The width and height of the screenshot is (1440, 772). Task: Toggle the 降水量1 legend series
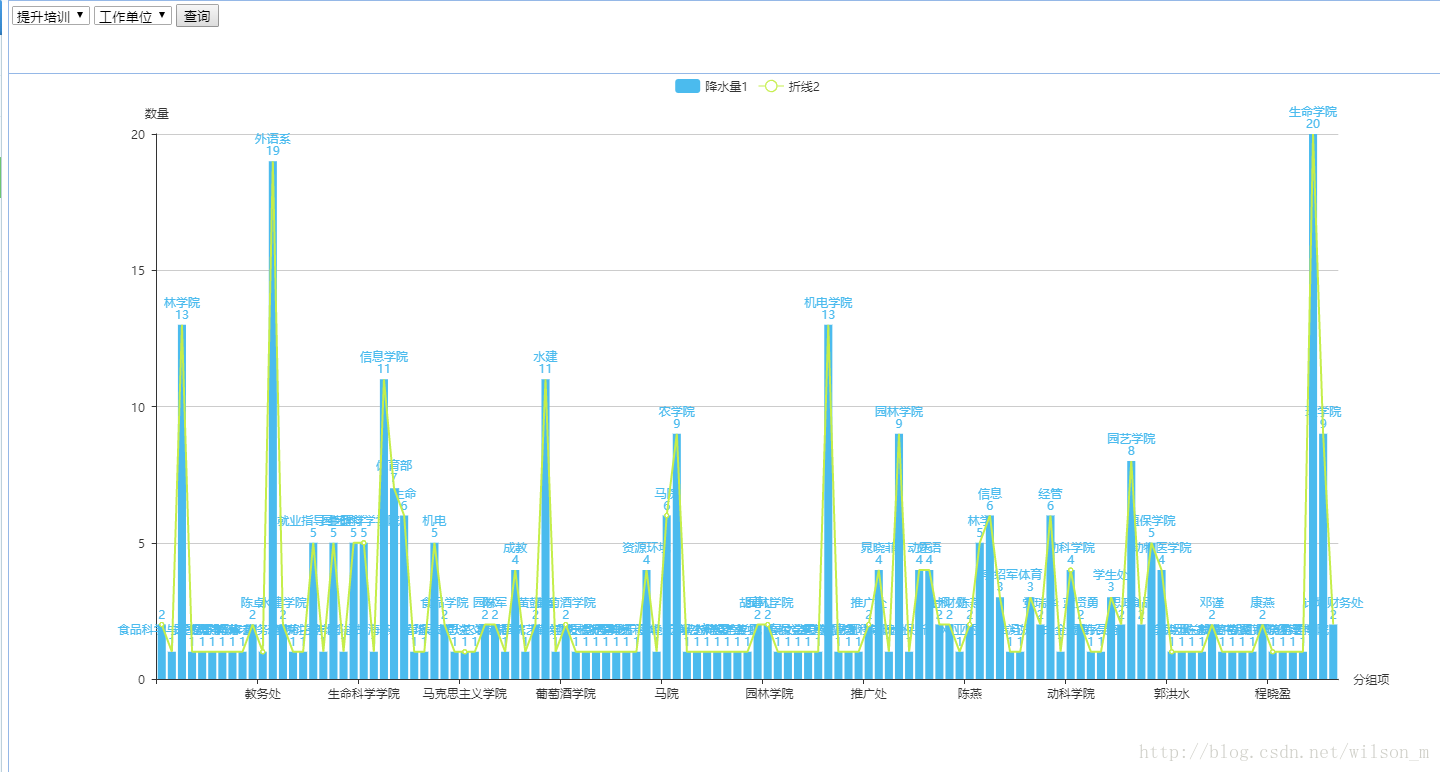711,87
